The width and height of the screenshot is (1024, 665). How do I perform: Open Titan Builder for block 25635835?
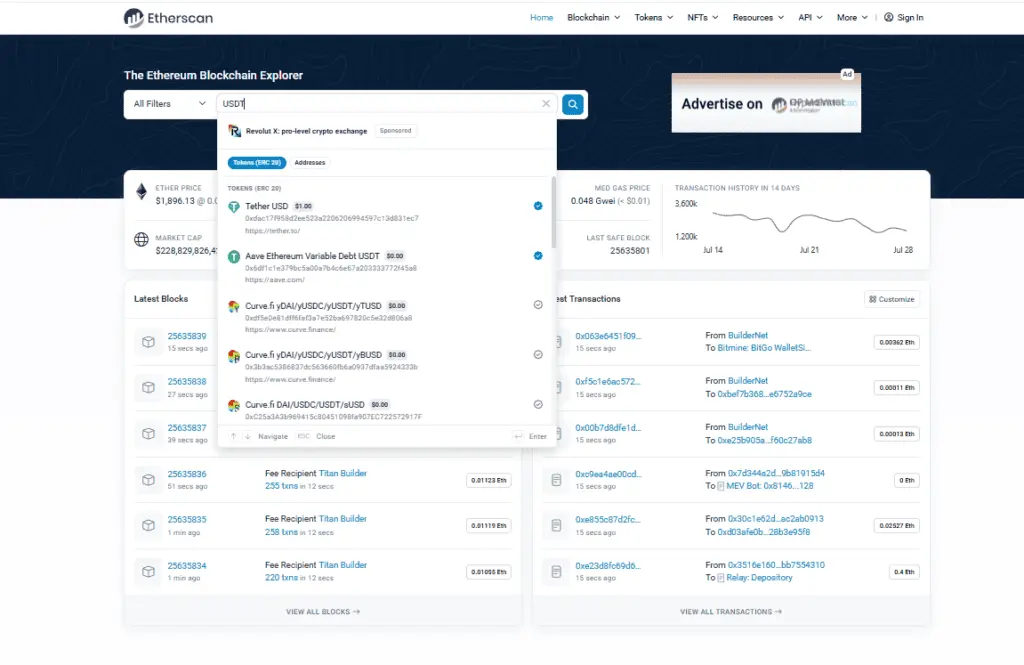343,519
